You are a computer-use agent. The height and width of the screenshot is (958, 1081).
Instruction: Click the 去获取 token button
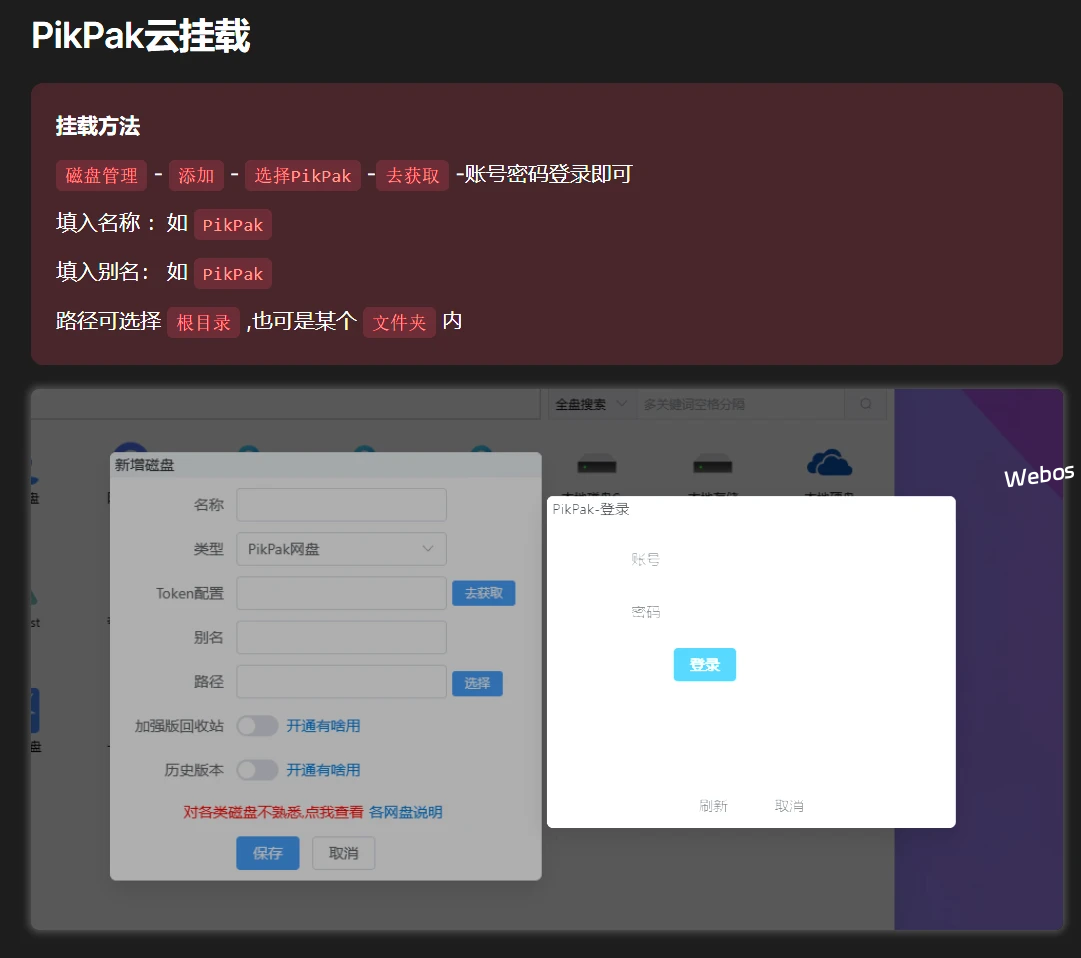tap(483, 593)
